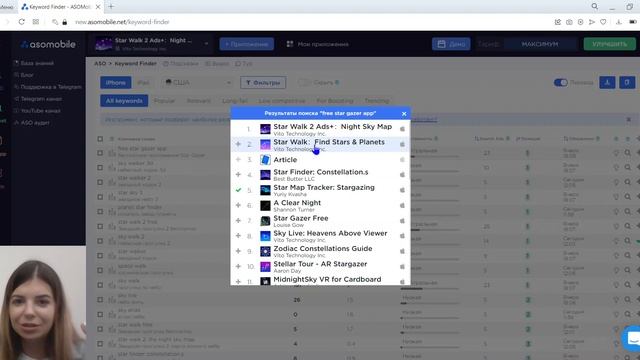This screenshot has width=640, height=360.
Task: Select Sky Live: Heavens Above Viewer result
Action: (330, 233)
